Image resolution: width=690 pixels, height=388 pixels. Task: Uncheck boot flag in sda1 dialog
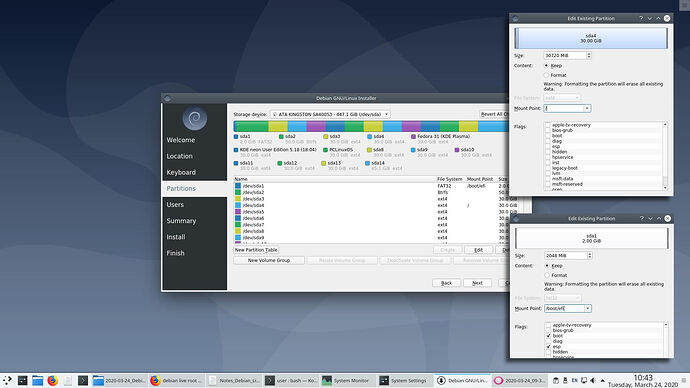pyautogui.click(x=548, y=336)
